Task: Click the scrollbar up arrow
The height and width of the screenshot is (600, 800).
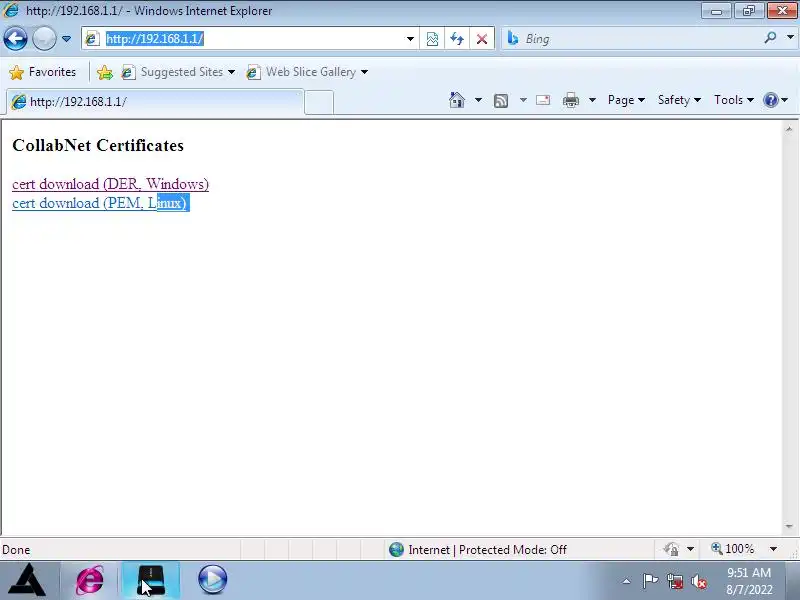Action: click(x=789, y=129)
